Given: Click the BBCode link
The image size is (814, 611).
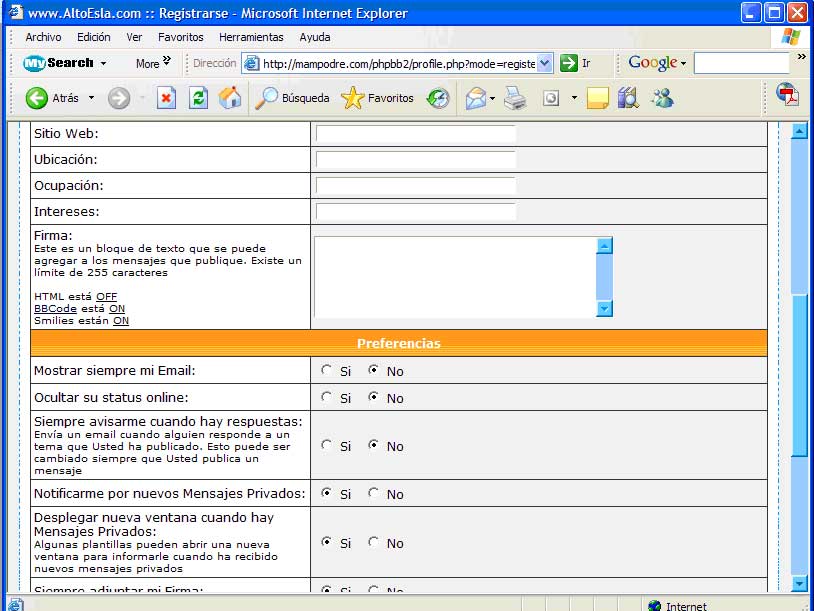Looking at the screenshot, I should [x=55, y=309].
